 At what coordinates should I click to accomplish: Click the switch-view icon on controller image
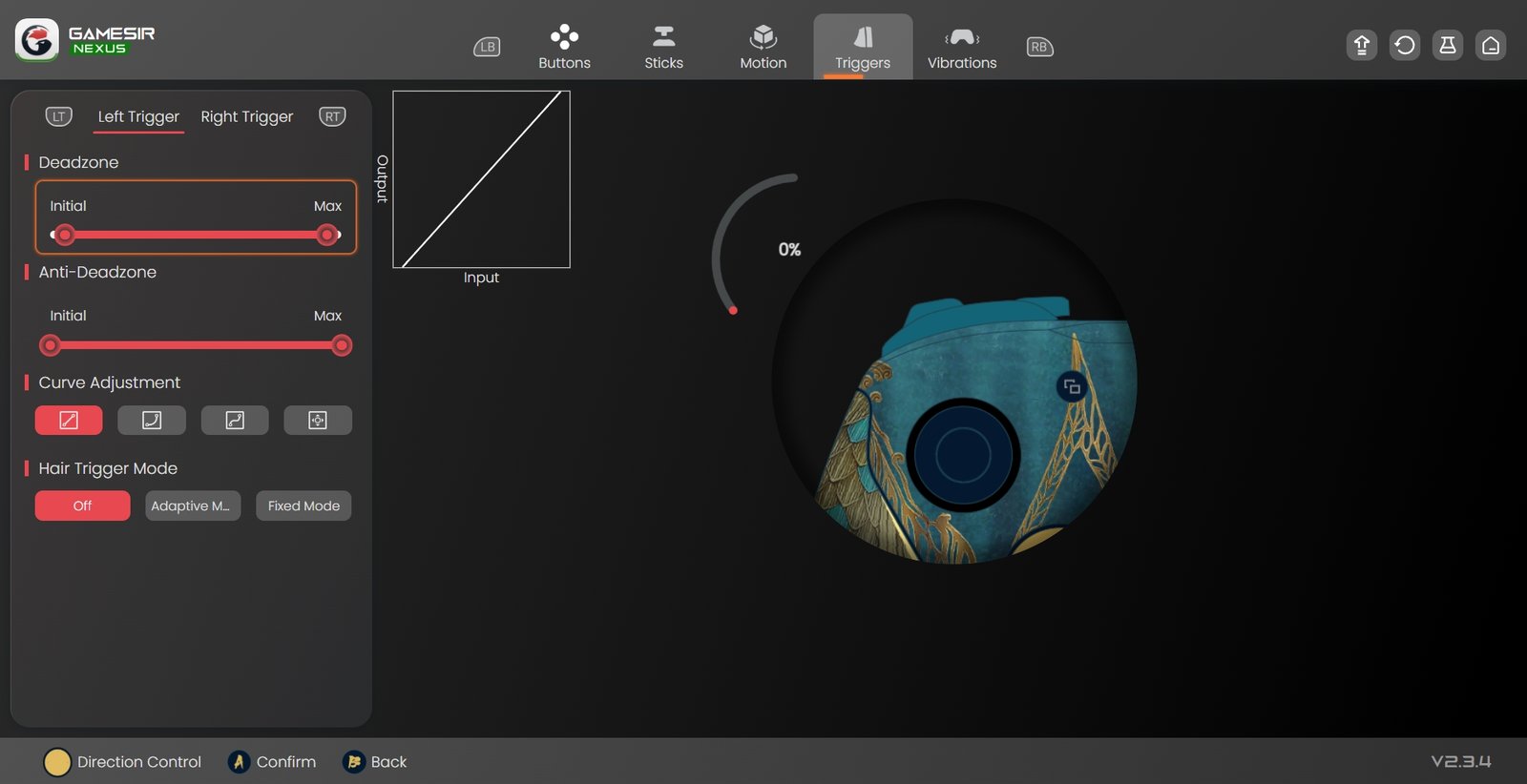pos(1072,386)
